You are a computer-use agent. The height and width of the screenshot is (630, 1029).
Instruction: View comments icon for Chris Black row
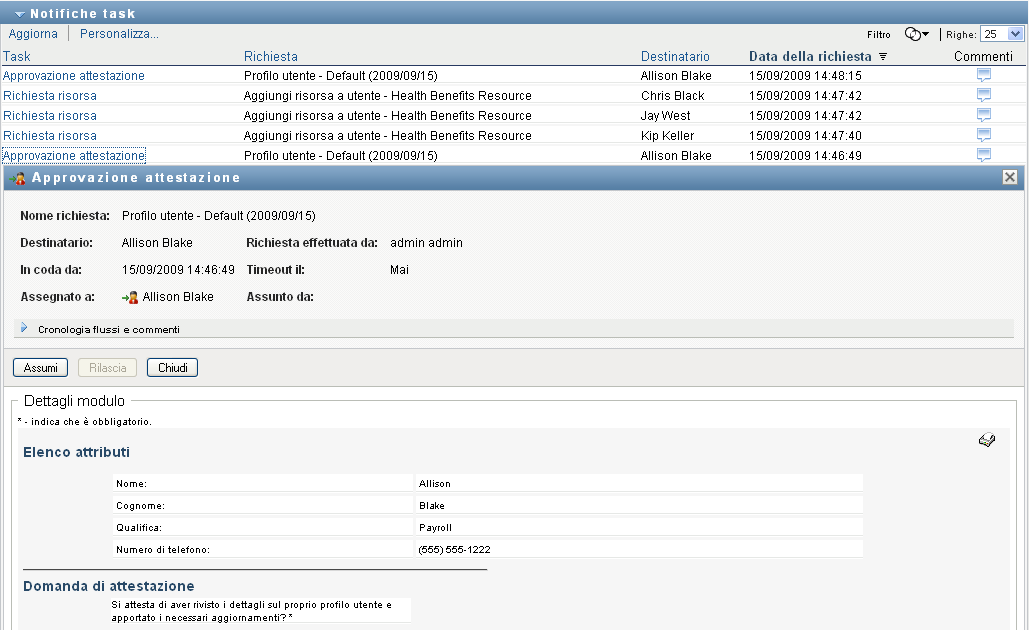click(x=983, y=95)
